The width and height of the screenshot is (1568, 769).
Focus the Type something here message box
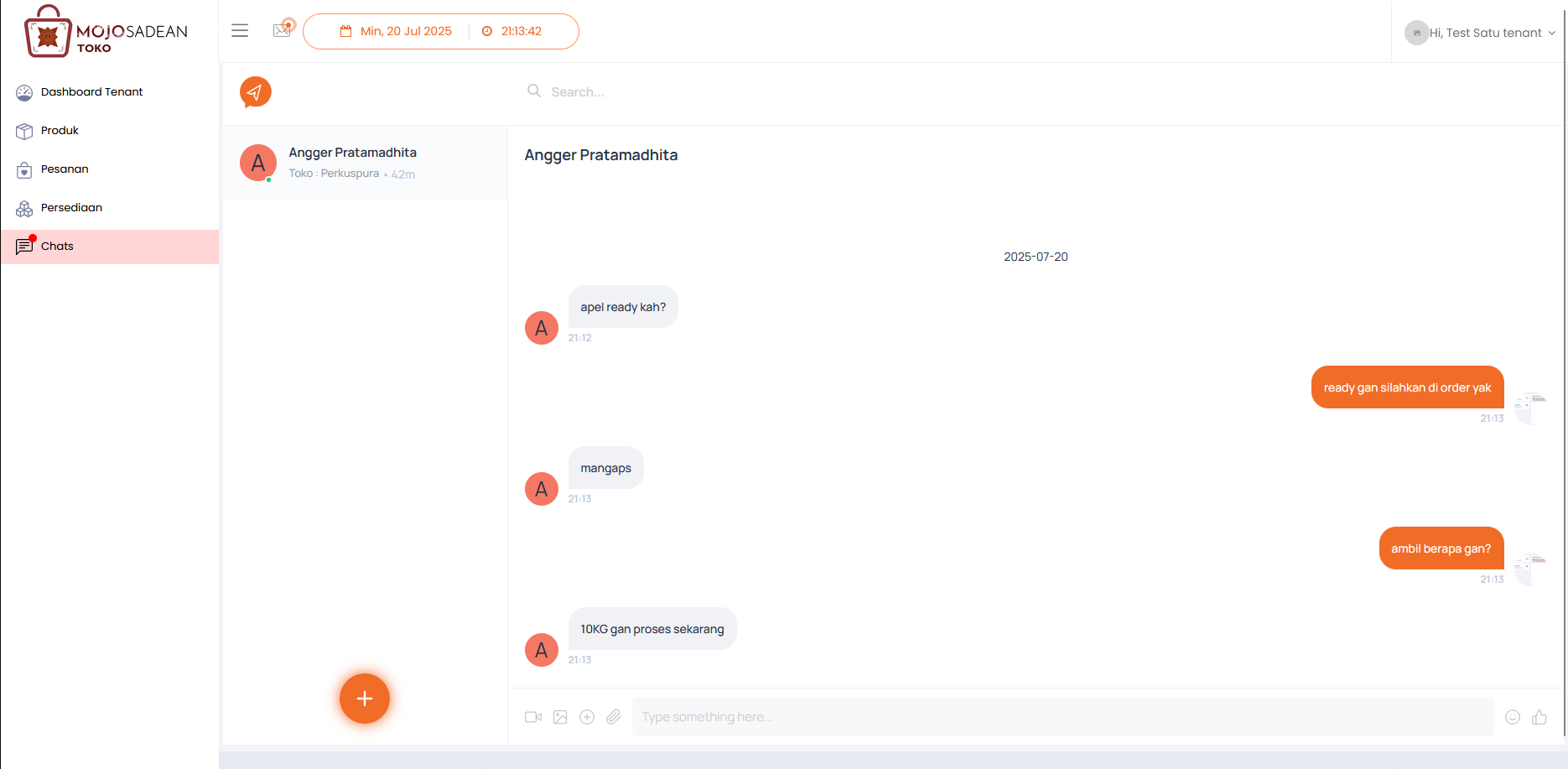click(x=1063, y=717)
